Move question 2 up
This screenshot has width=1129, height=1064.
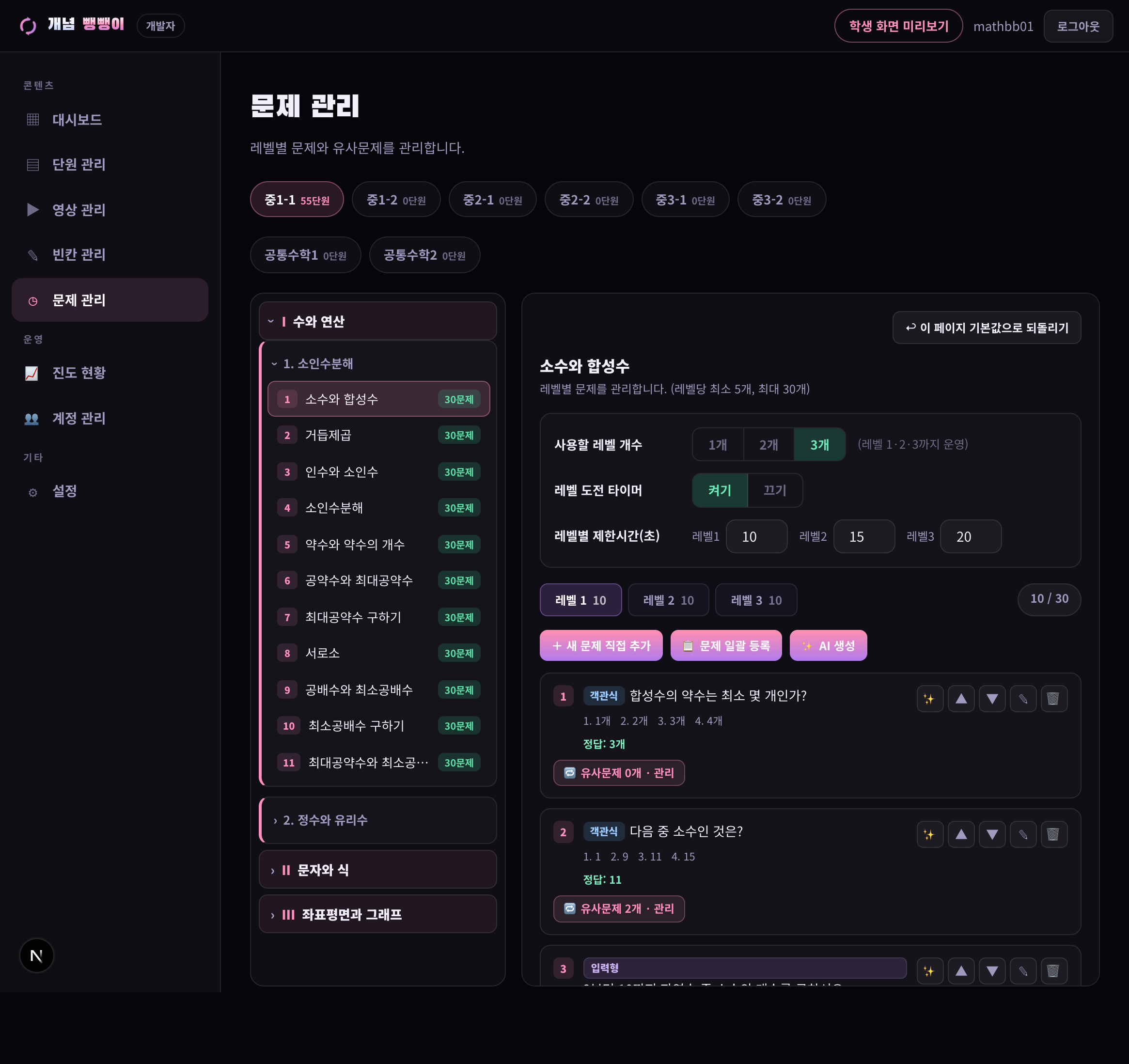click(961, 834)
